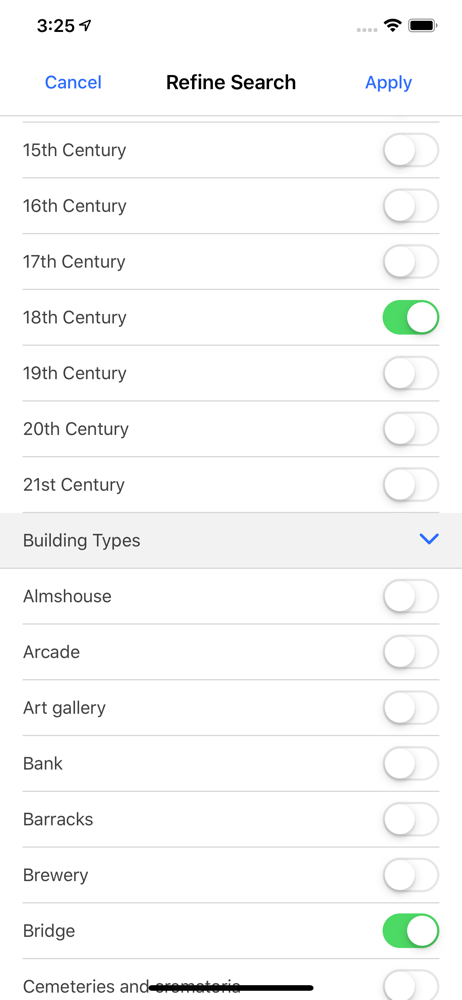Tap the battery status icon

tap(422, 26)
